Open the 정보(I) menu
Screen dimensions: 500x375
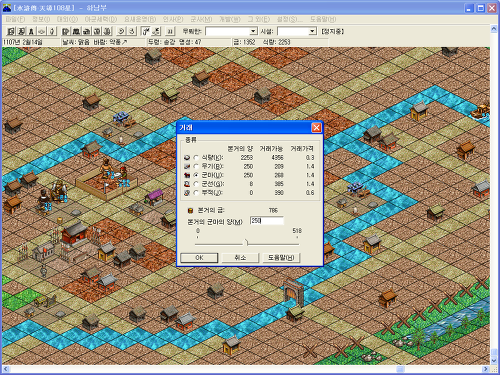41,19
